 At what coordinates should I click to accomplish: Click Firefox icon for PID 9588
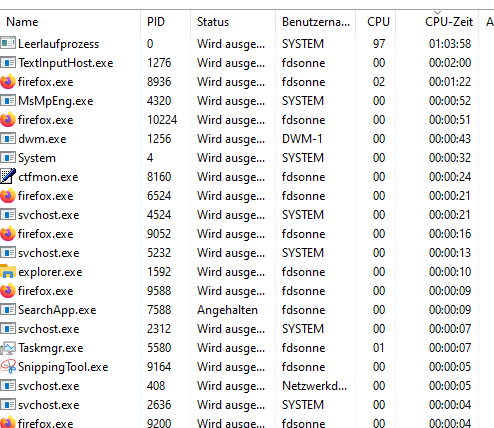click(x=8, y=291)
